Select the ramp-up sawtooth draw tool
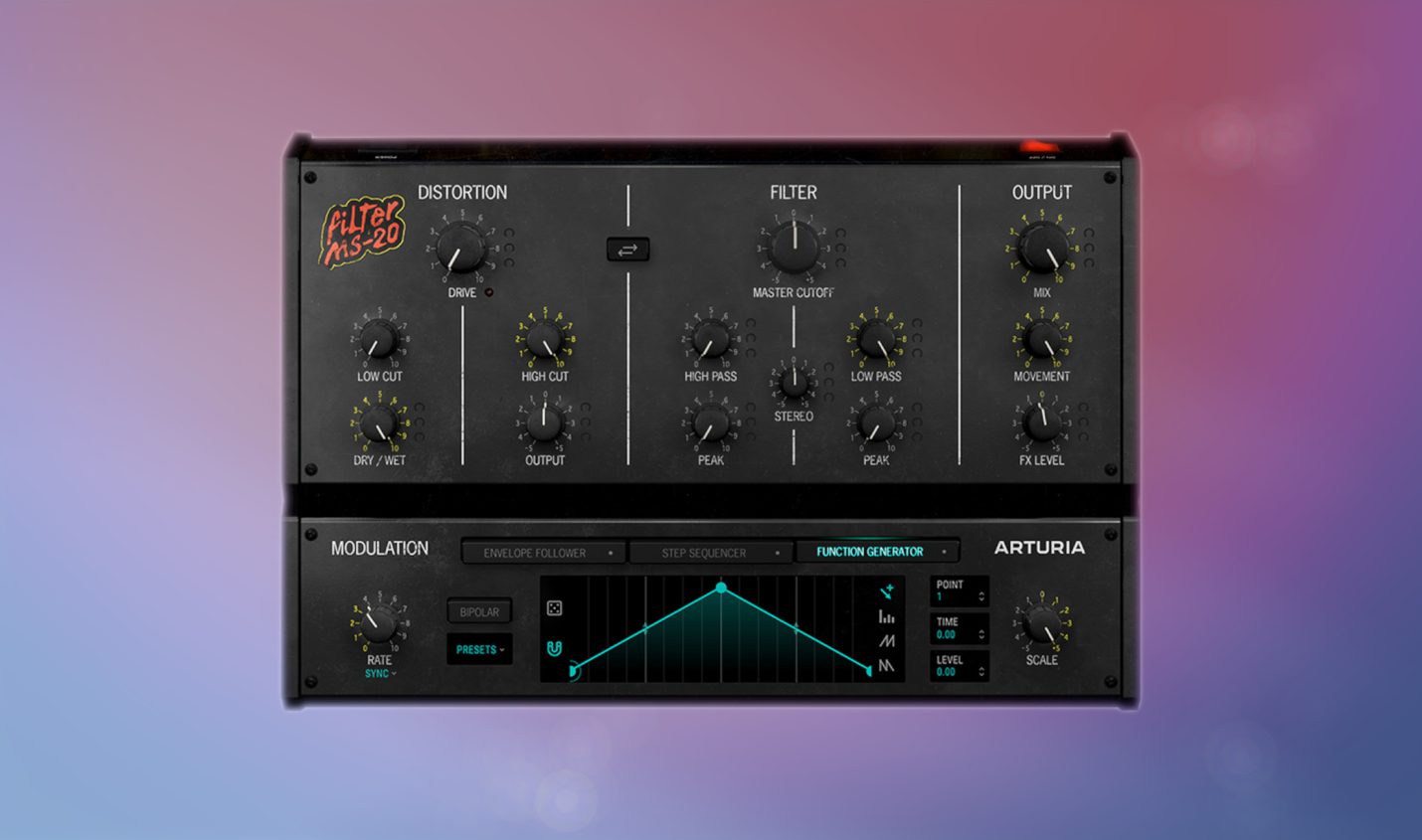Viewport: 1422px width, 840px height. 886,641
